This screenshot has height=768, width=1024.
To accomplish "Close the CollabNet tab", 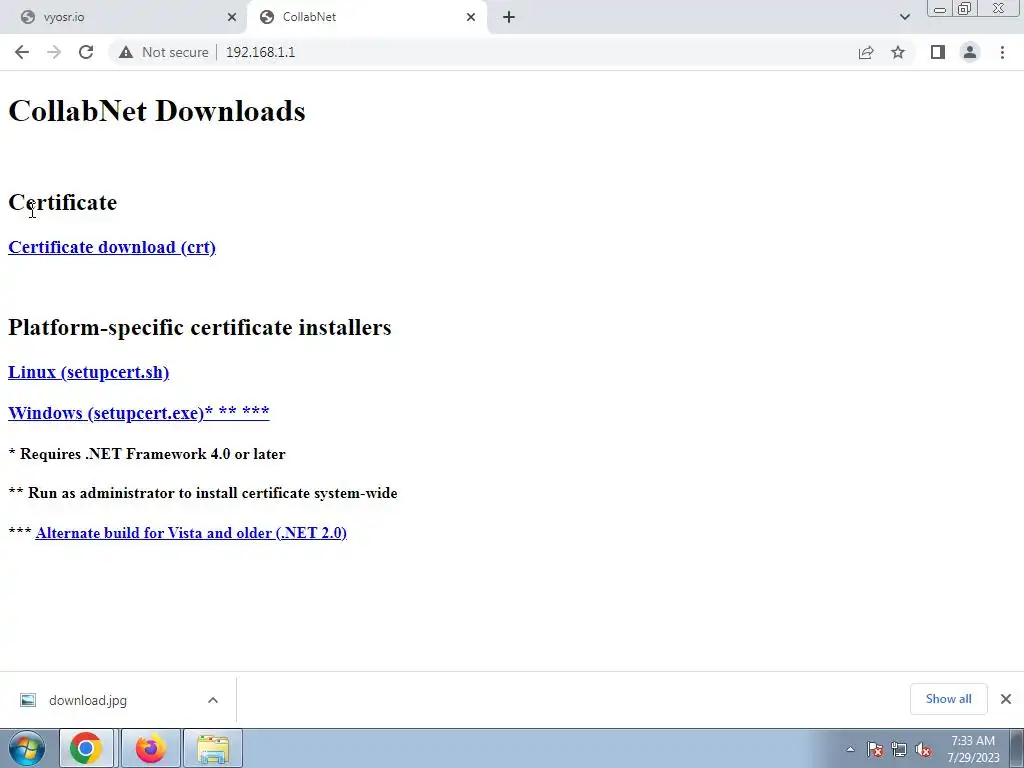I will pos(471,17).
